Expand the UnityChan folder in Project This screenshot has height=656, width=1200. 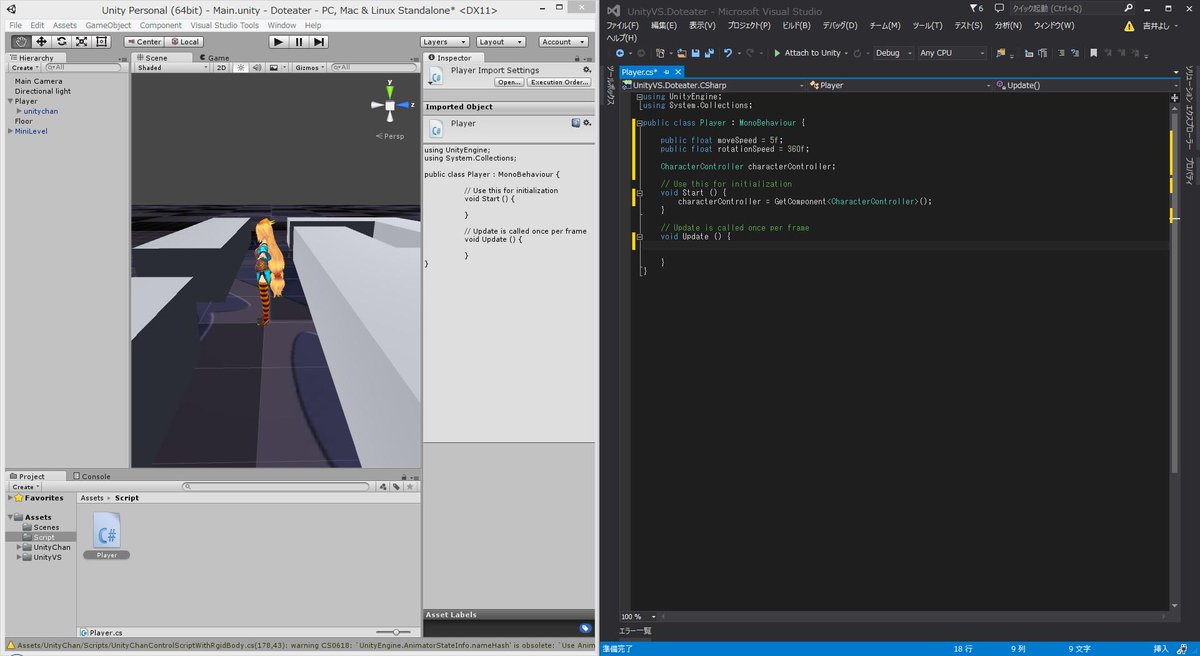point(18,547)
